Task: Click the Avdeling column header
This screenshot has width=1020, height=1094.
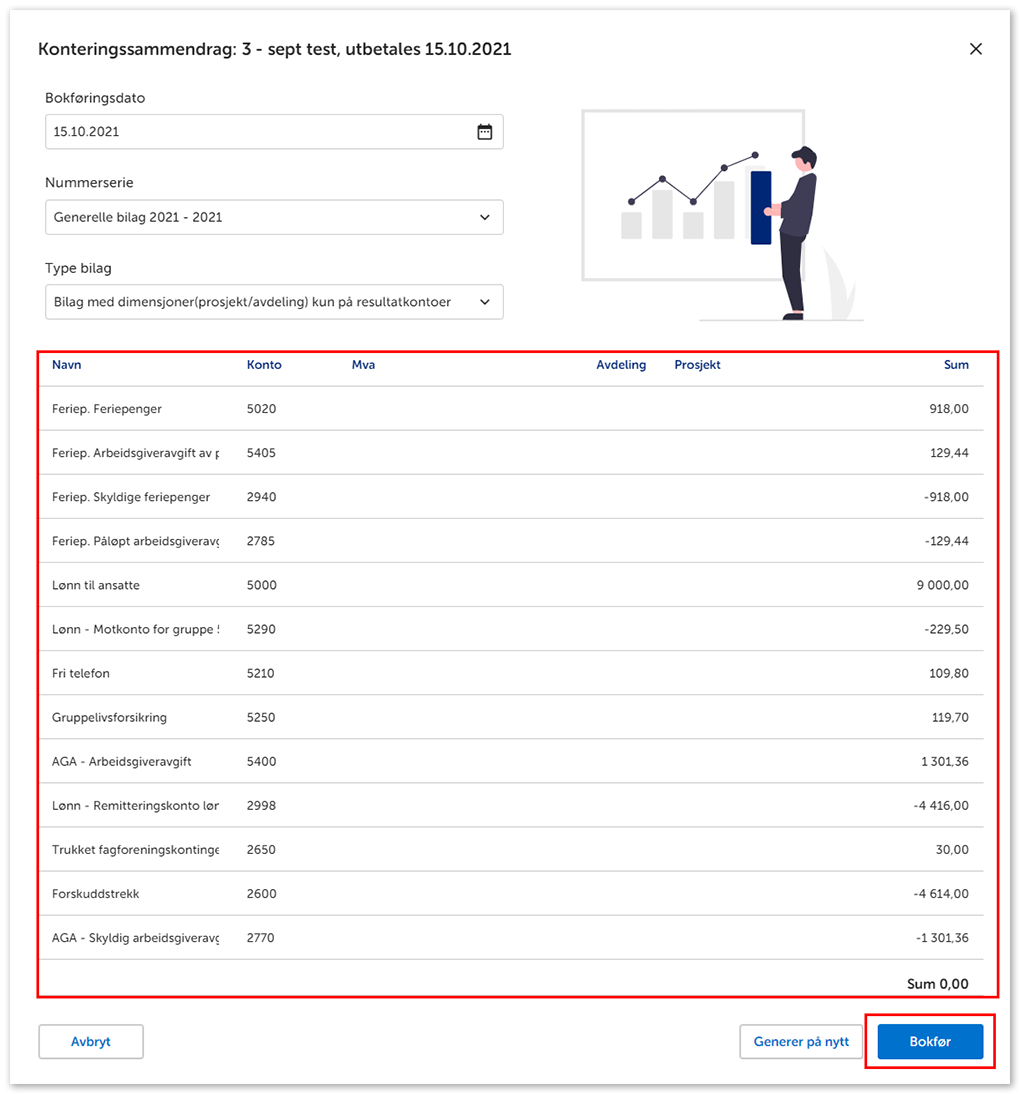Action: (x=621, y=365)
